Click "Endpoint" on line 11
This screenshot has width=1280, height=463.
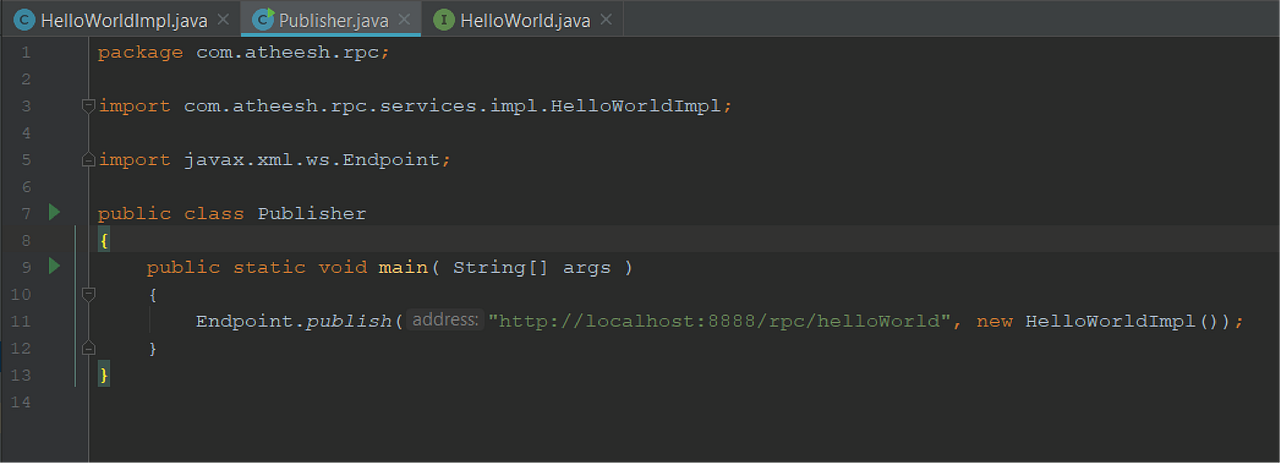tap(244, 321)
